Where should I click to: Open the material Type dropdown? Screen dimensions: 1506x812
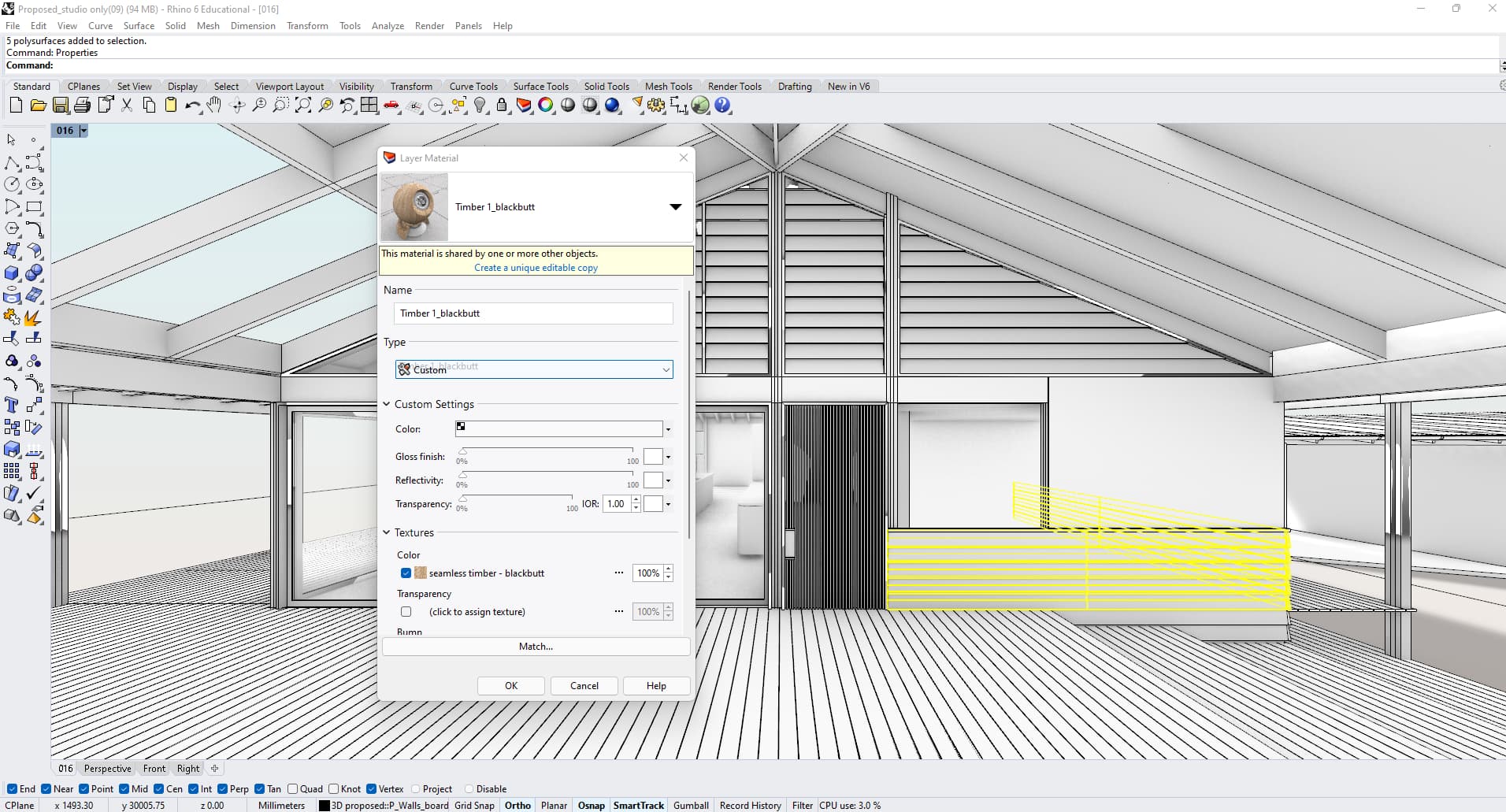534,369
